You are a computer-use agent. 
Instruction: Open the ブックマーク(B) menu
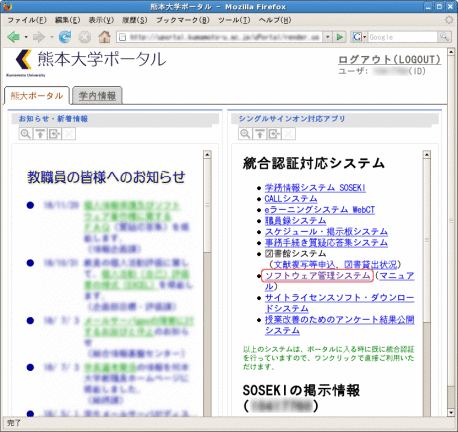pos(183,20)
